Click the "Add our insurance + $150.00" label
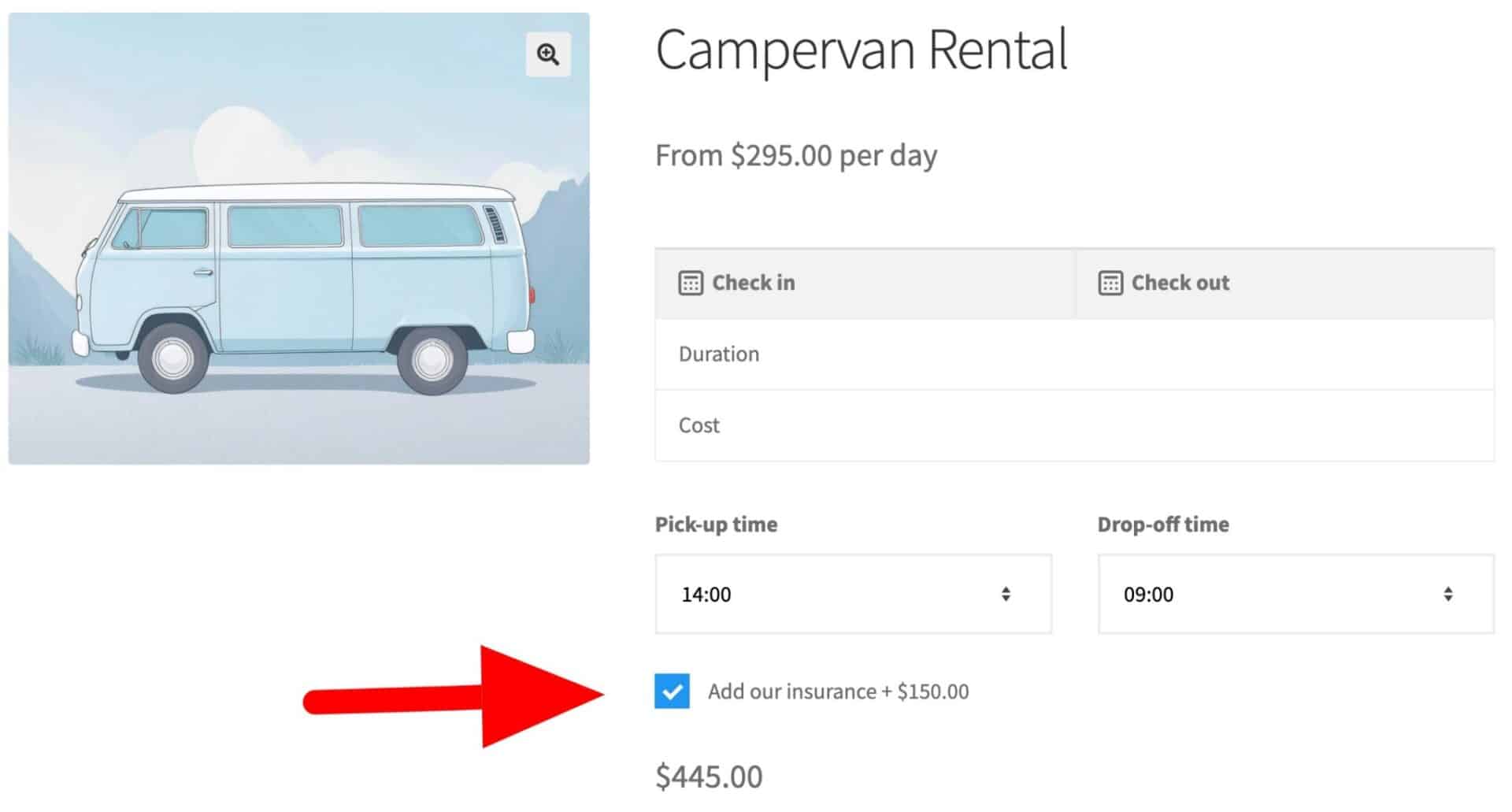Viewport: 1512px width, 812px height. click(x=838, y=691)
